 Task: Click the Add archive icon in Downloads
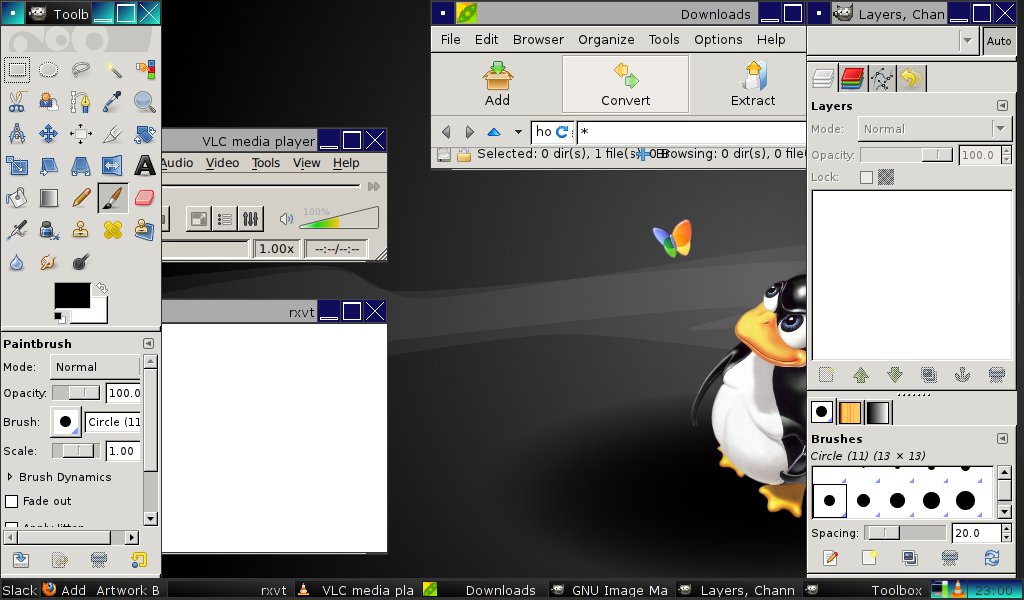(x=498, y=84)
